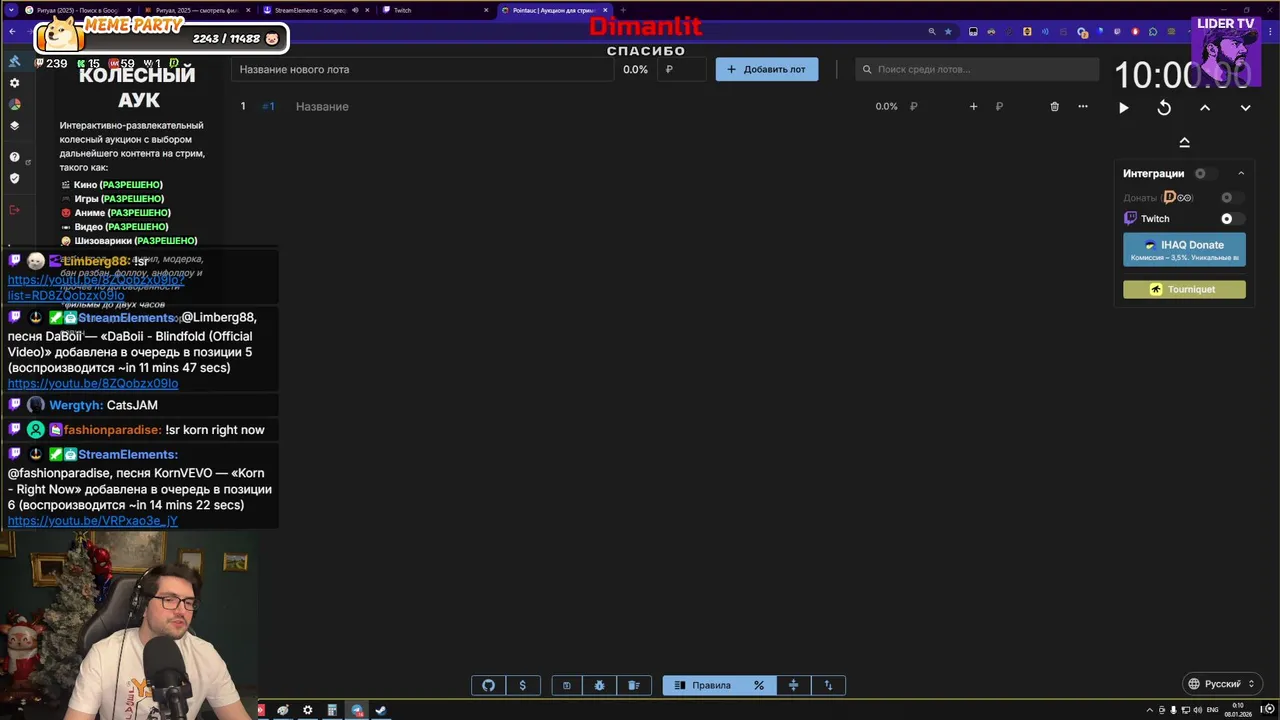The width and height of the screenshot is (1280, 720).
Task: Open Limberg88's youtu.be link in chat
Action: tap(95, 287)
